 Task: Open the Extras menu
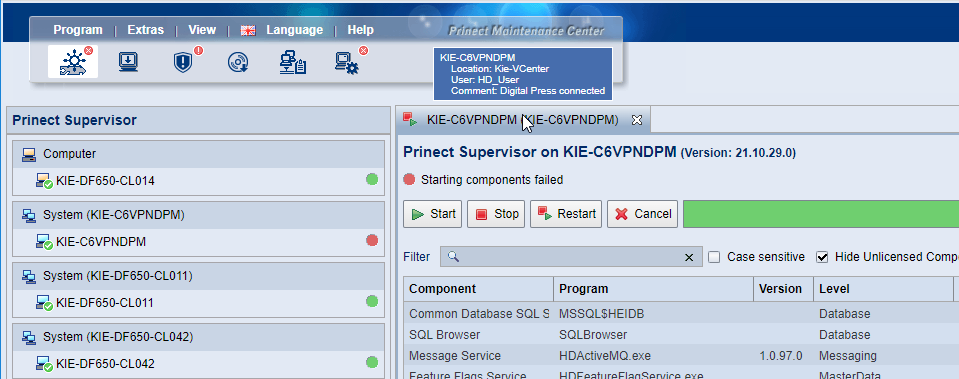(x=146, y=29)
